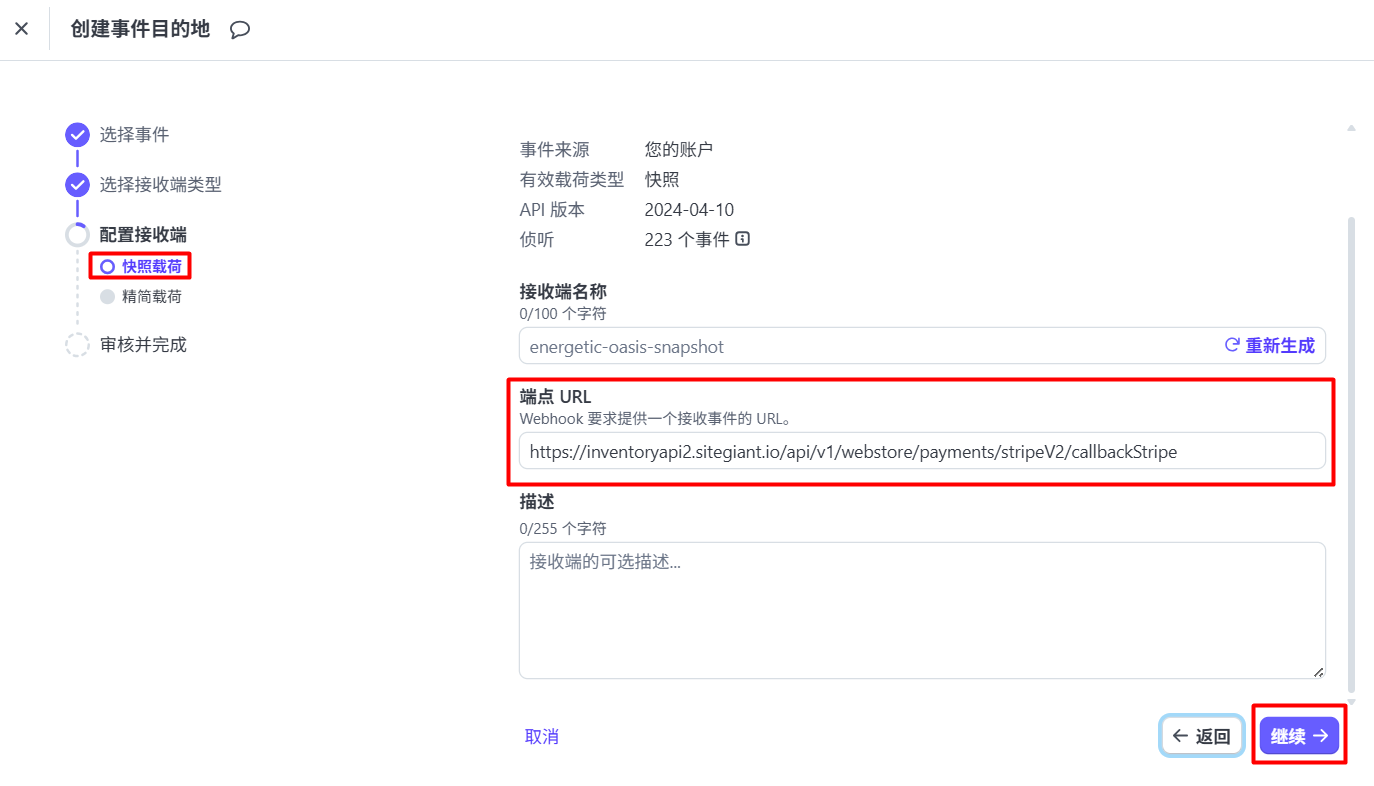The width and height of the screenshot is (1374, 786).
Task: Close the 创建事件目的地 dialog with X
Action: pyautogui.click(x=22, y=29)
